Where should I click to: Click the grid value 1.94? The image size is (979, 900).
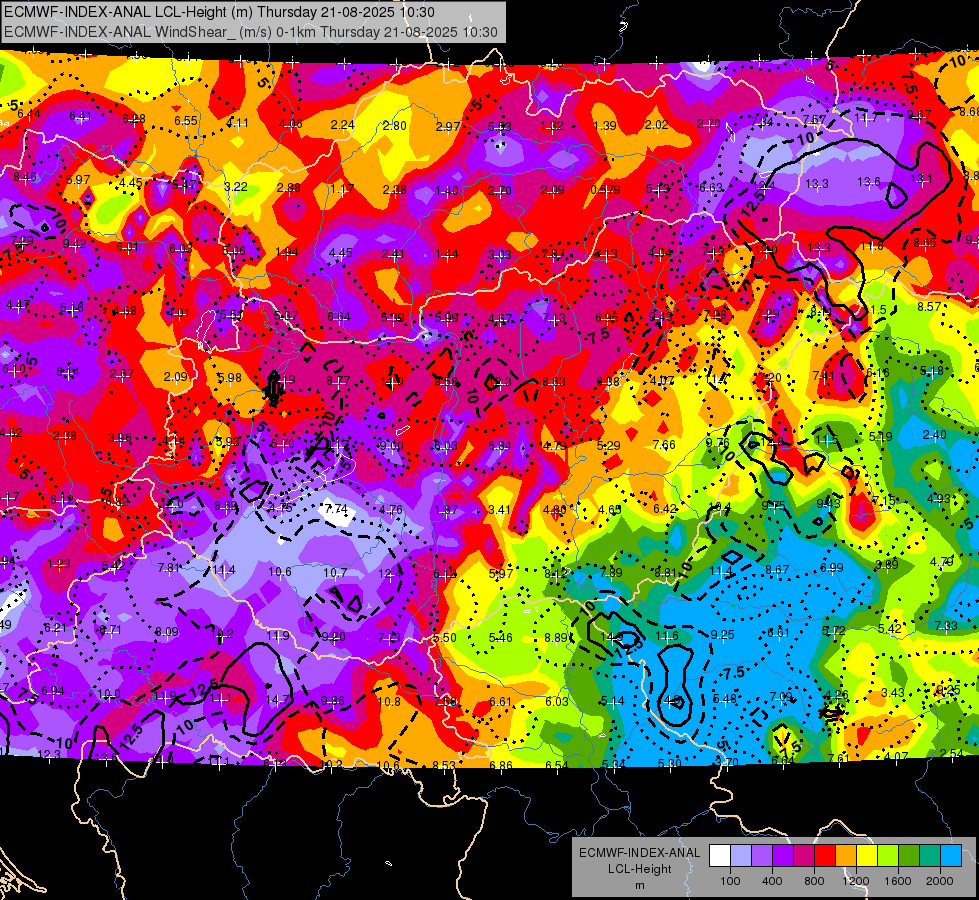pyautogui.click(x=287, y=252)
